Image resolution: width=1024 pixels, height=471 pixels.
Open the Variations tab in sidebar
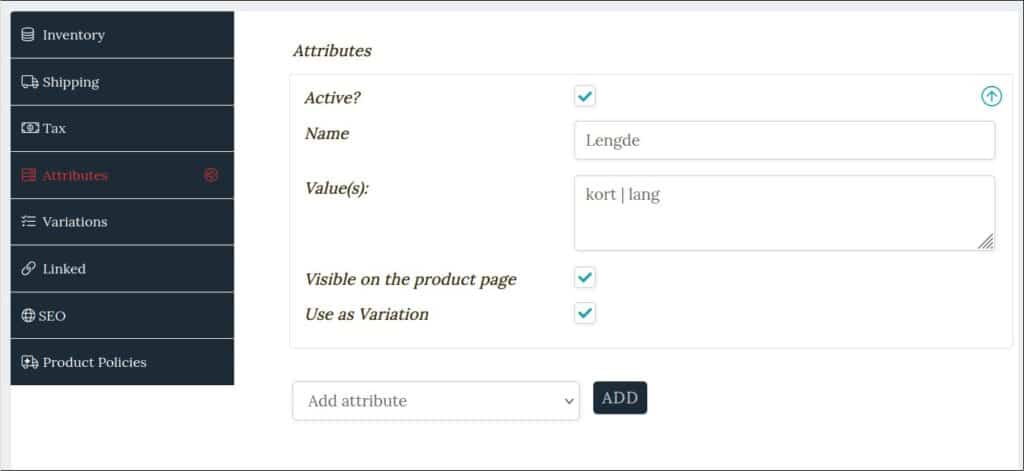122,221
